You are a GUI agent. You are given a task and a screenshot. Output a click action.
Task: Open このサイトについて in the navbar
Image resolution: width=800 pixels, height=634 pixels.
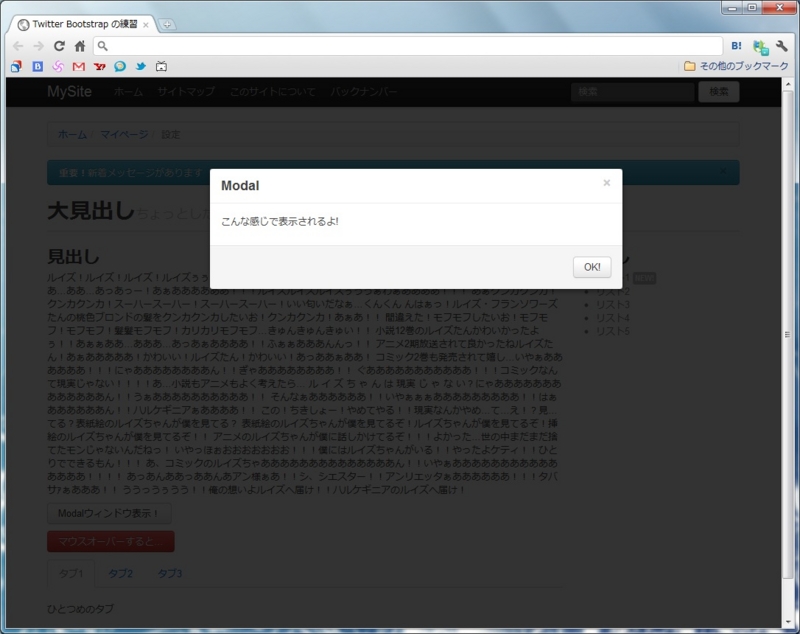(x=272, y=92)
